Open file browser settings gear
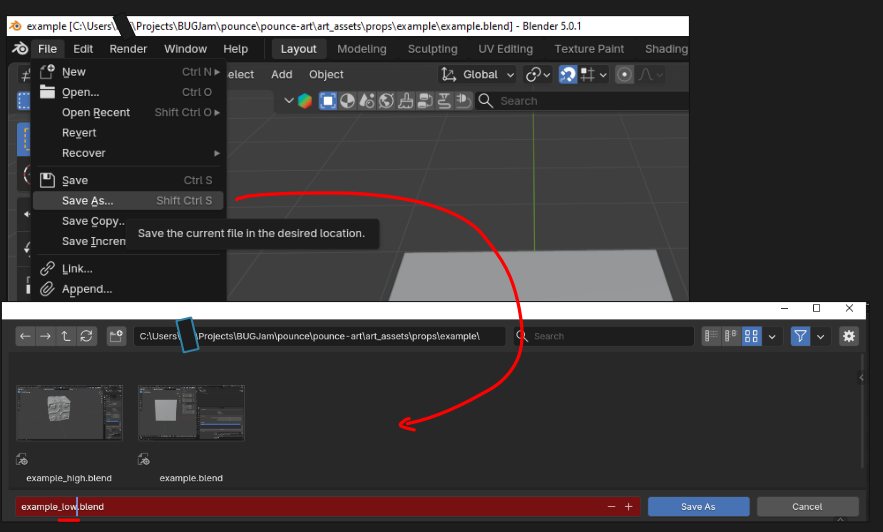 click(849, 337)
